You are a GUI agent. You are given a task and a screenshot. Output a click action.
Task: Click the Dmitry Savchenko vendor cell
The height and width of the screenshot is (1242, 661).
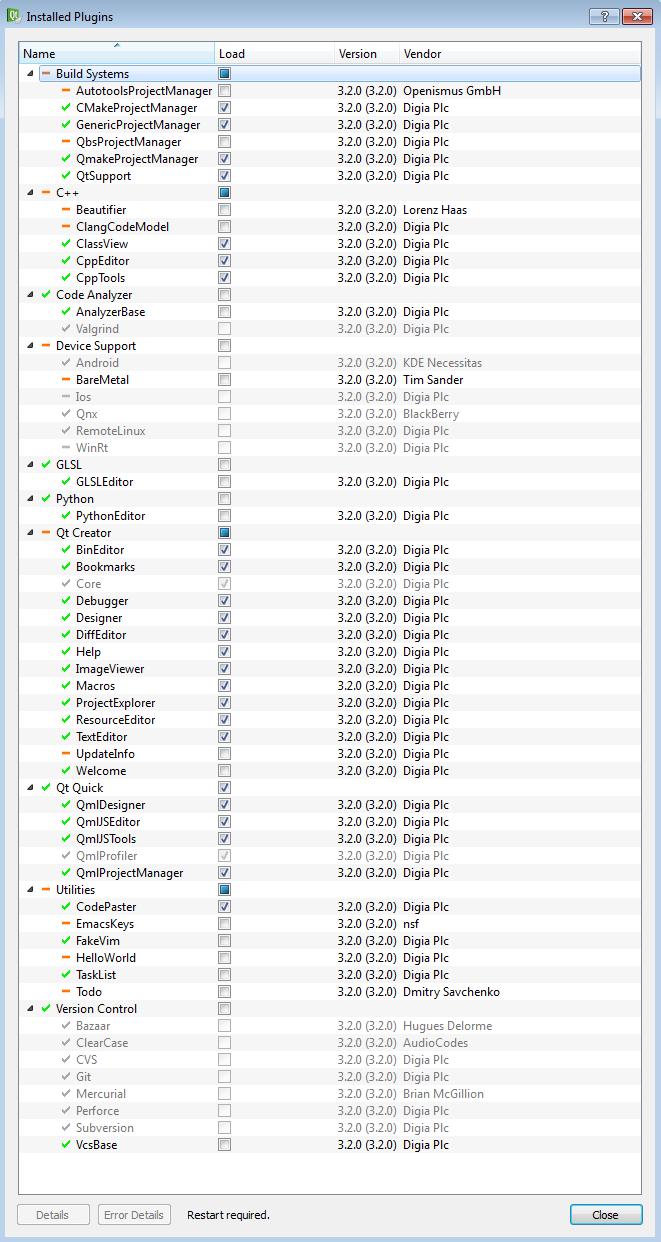[451, 992]
